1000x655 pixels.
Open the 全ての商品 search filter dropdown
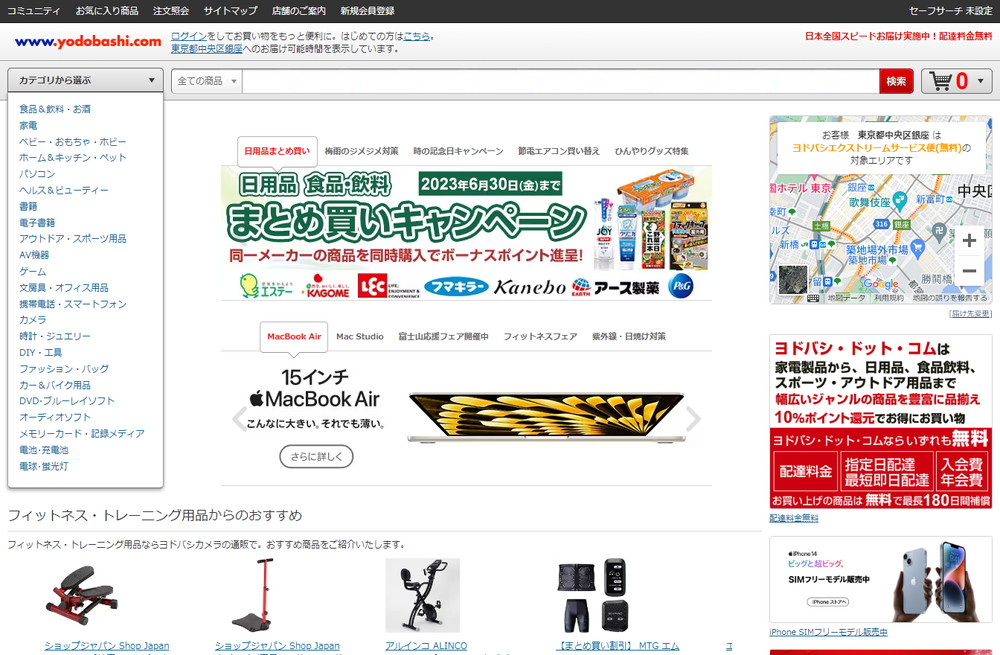click(207, 81)
